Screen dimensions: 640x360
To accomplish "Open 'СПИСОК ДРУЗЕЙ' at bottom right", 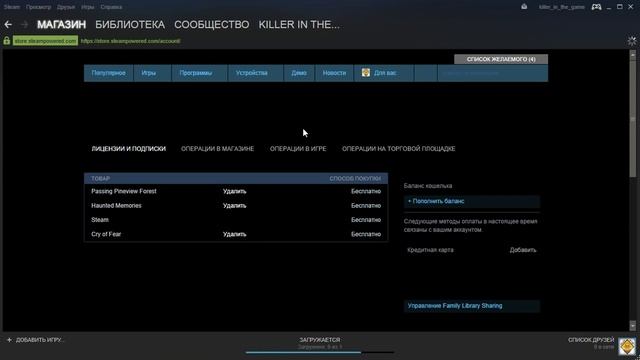I will pyautogui.click(x=591, y=340).
